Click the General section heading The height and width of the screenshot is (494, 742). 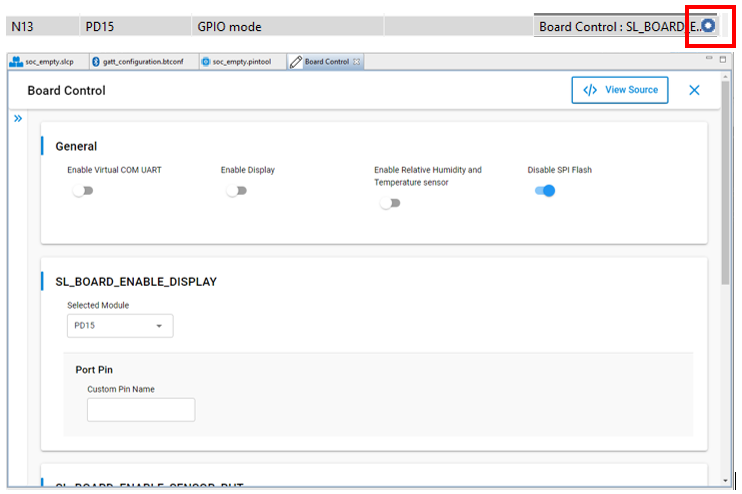click(x=76, y=147)
